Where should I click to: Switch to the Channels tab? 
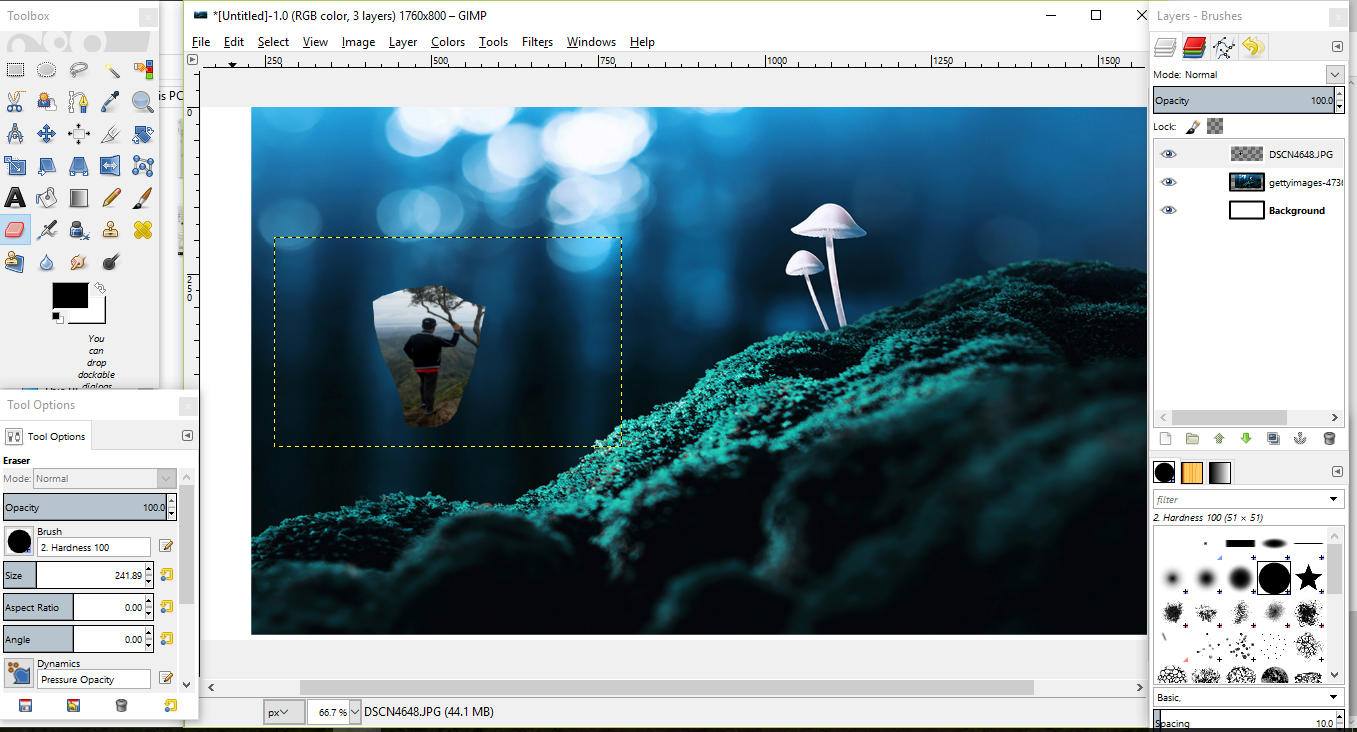[1194, 47]
